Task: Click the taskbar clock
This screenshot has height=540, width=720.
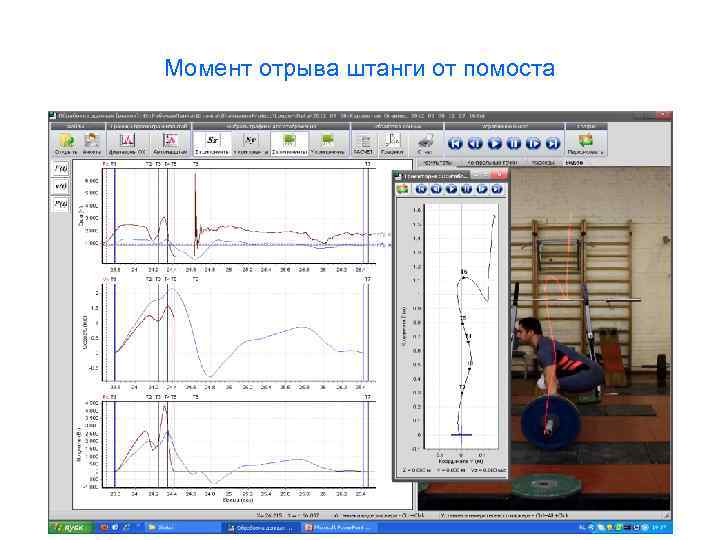Action: [660, 528]
